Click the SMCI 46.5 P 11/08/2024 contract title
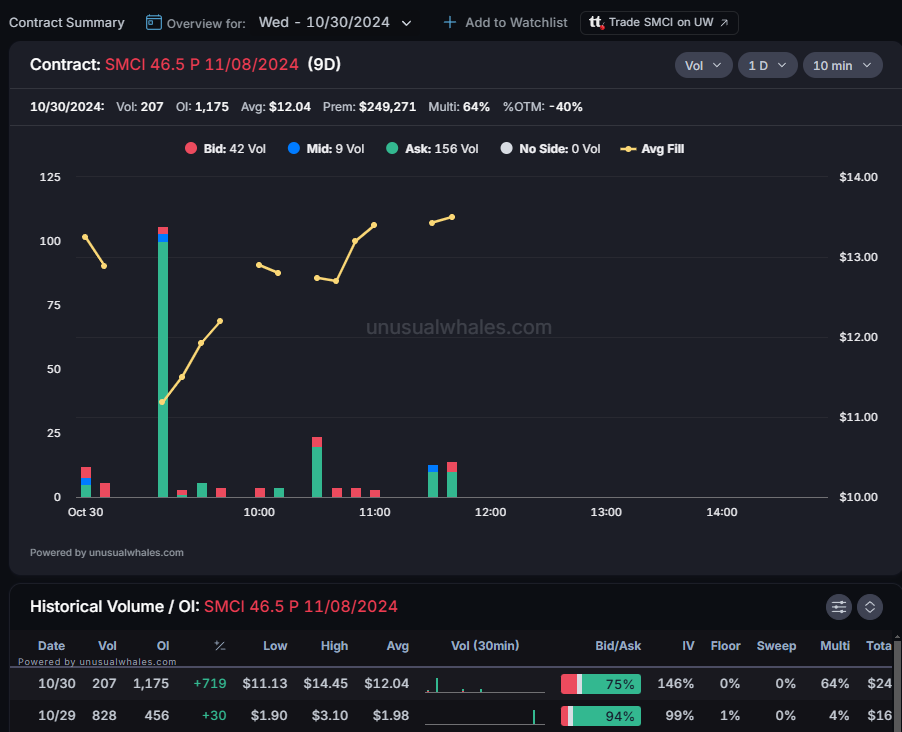 [202, 64]
